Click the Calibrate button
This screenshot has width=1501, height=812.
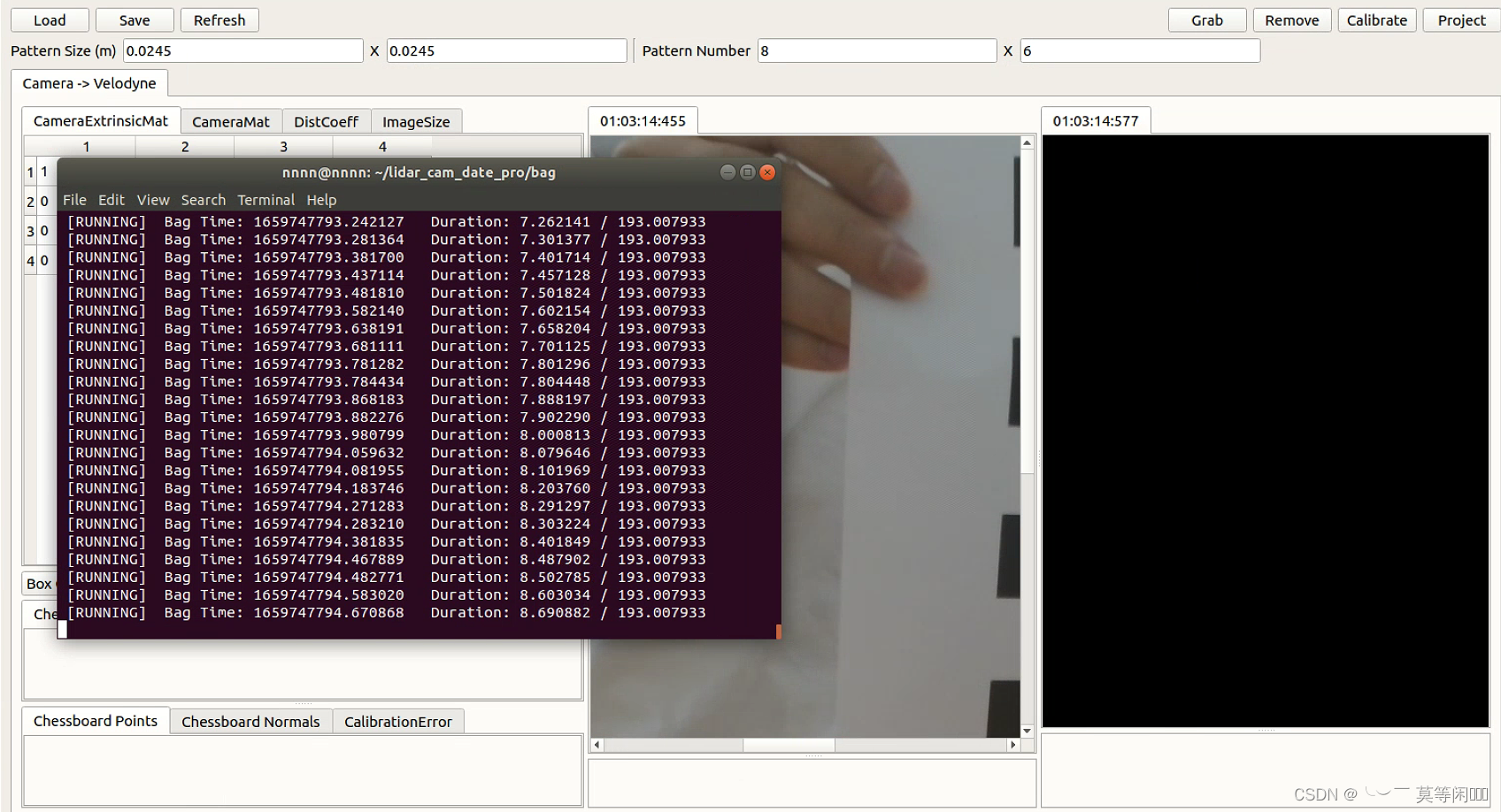(x=1377, y=20)
